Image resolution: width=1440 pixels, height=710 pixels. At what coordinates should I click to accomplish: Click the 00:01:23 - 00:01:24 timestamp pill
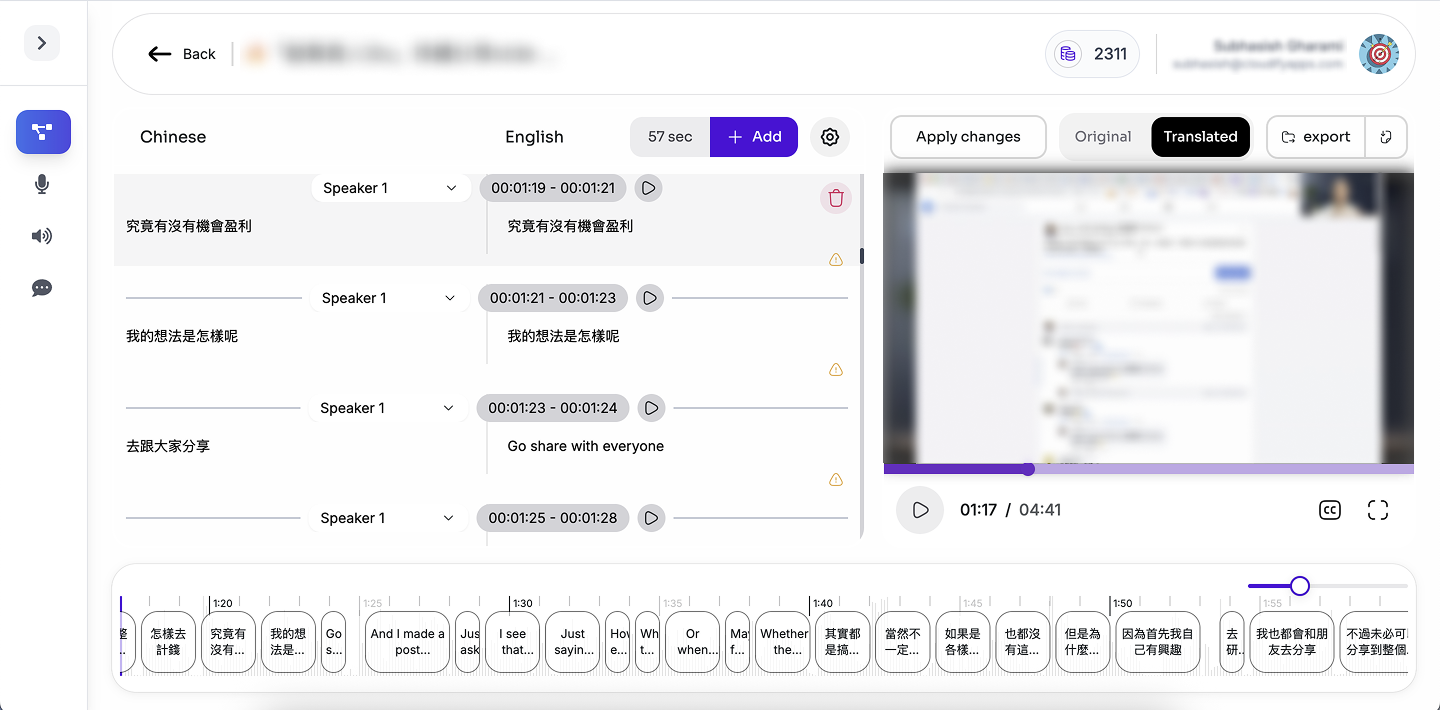pos(553,408)
